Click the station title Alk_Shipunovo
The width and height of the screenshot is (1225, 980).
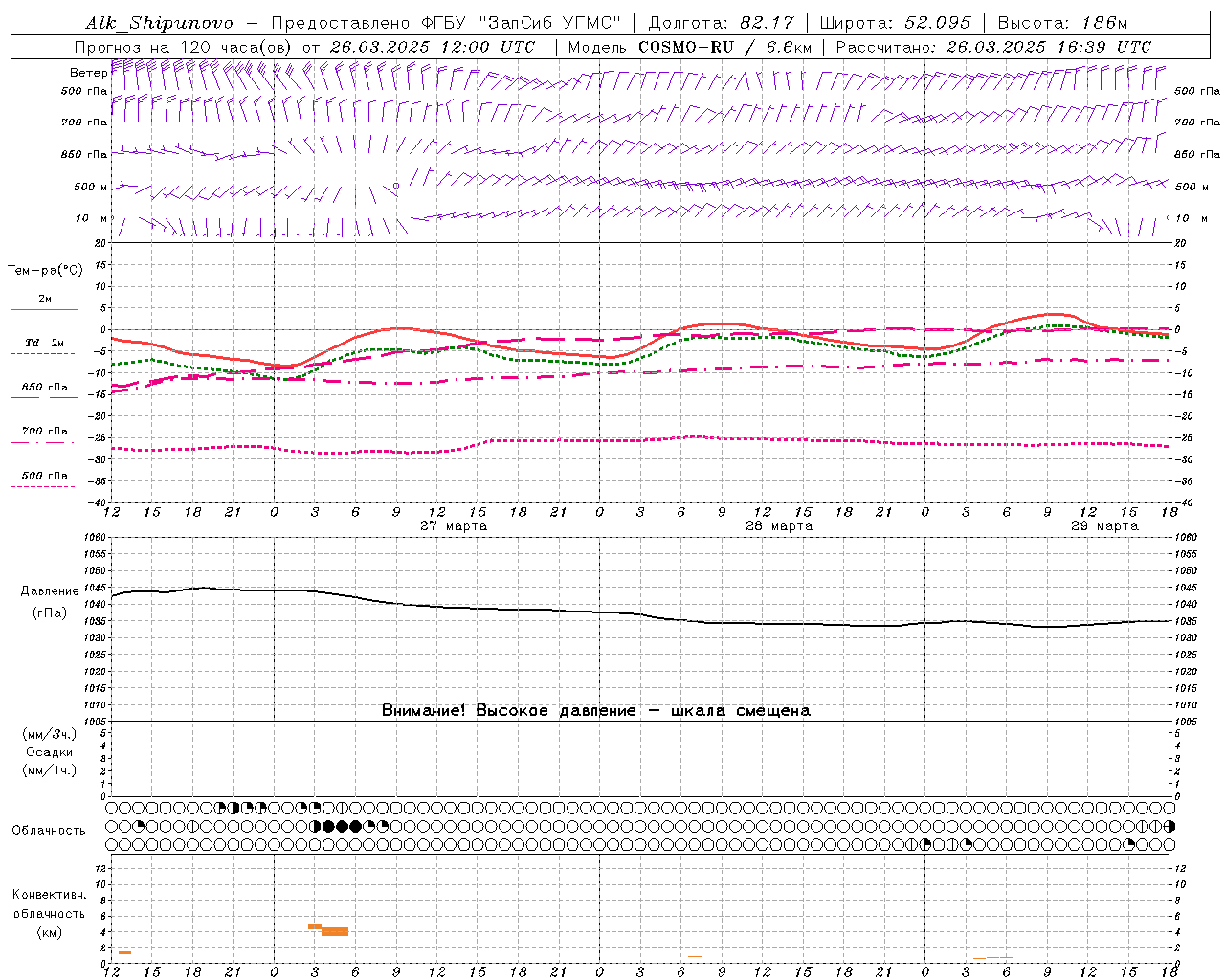pos(159,23)
